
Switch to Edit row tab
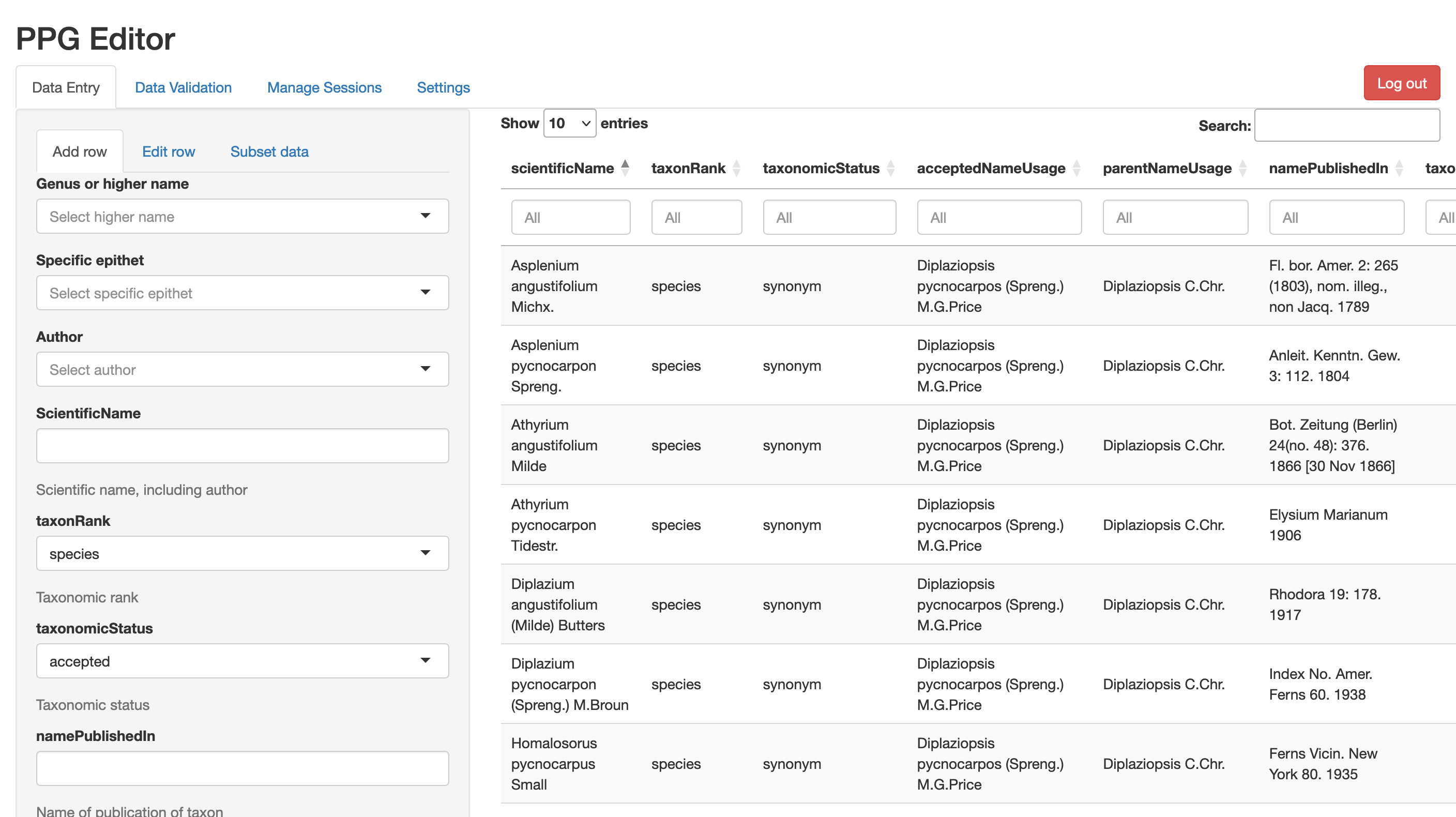168,152
